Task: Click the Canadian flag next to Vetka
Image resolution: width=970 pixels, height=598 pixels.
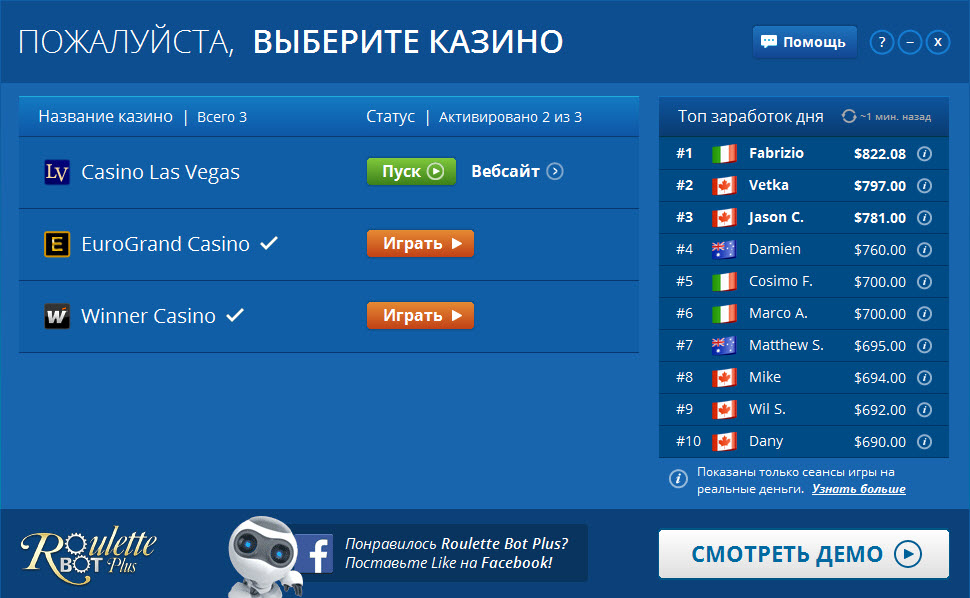Action: point(724,186)
